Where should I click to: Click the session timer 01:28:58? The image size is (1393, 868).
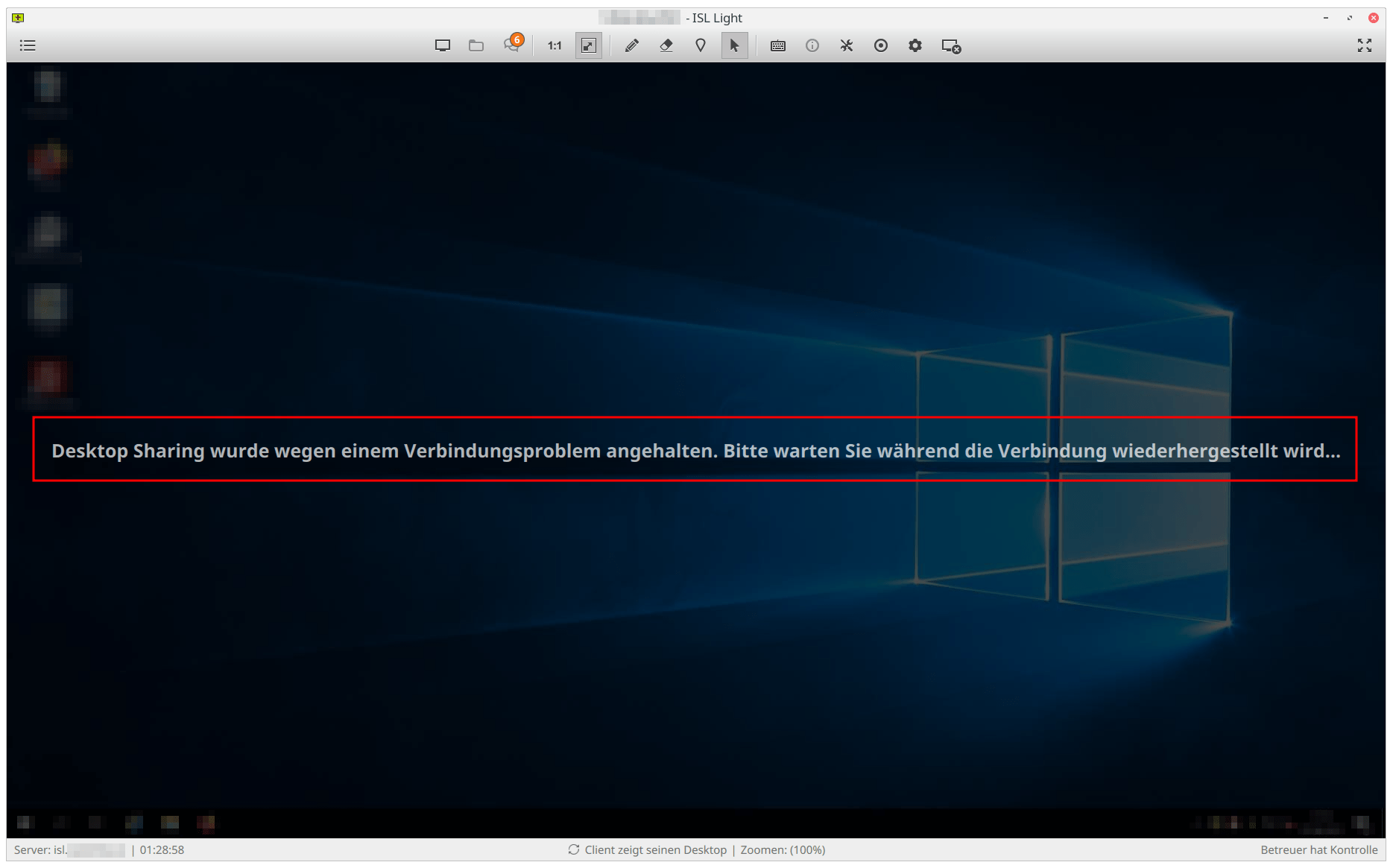tap(162, 849)
